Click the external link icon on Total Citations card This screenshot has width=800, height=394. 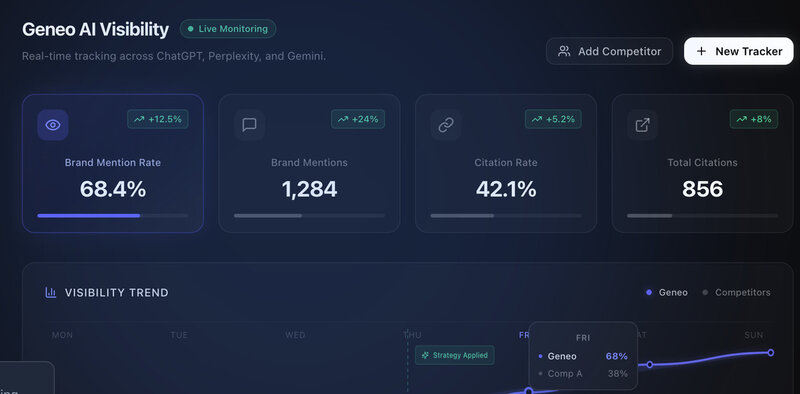(x=642, y=125)
